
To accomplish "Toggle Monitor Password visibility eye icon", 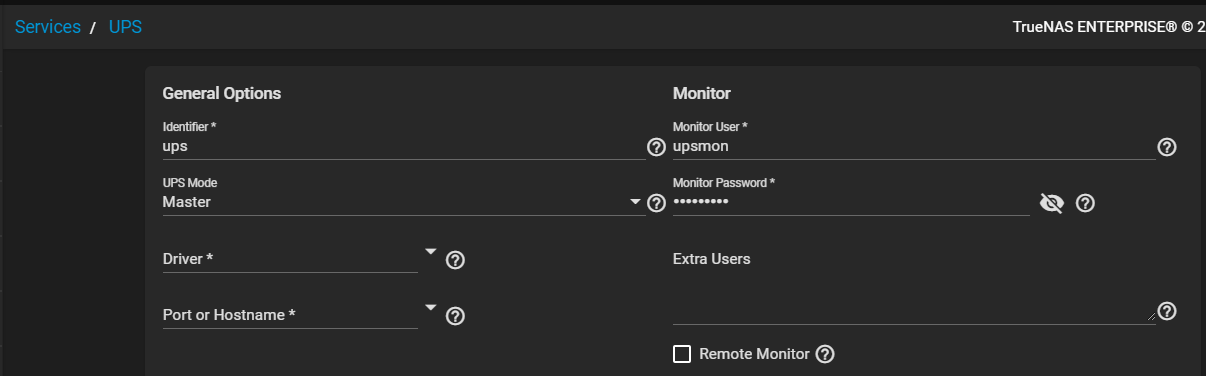I will click(x=1051, y=204).
